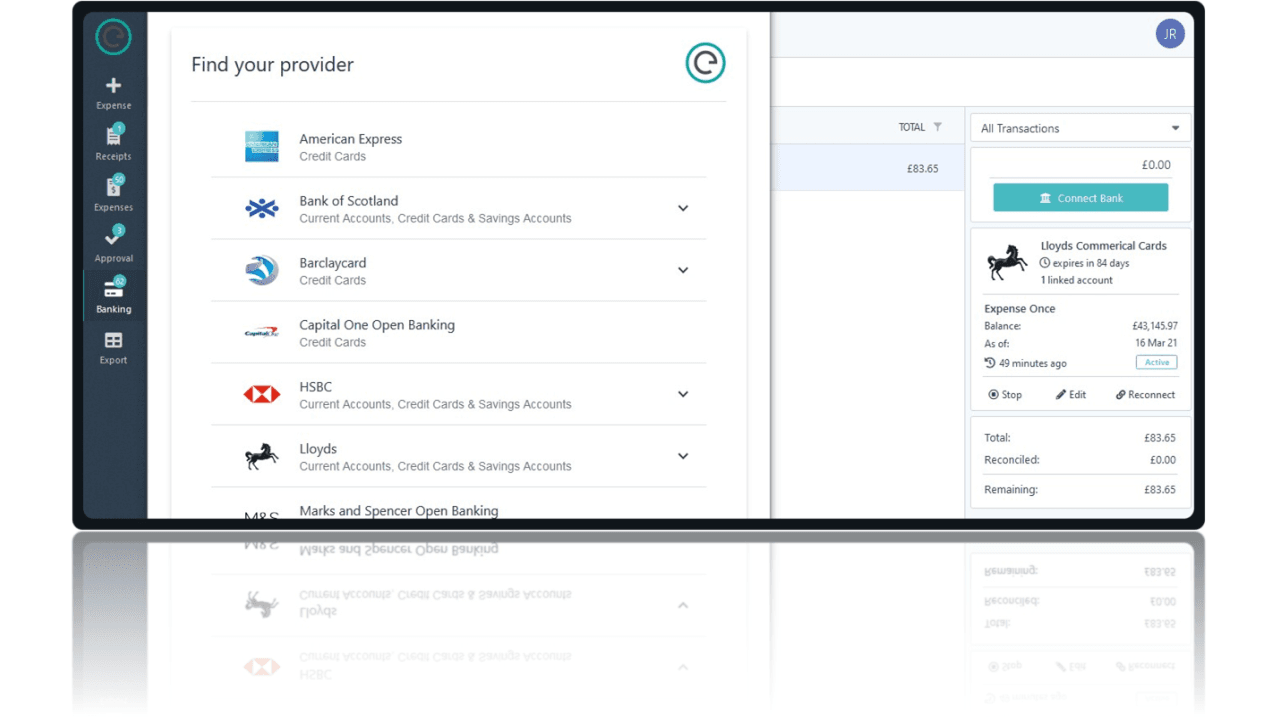Click the Reconciled amount £0.00
The height and width of the screenshot is (720, 1280).
point(1163,460)
